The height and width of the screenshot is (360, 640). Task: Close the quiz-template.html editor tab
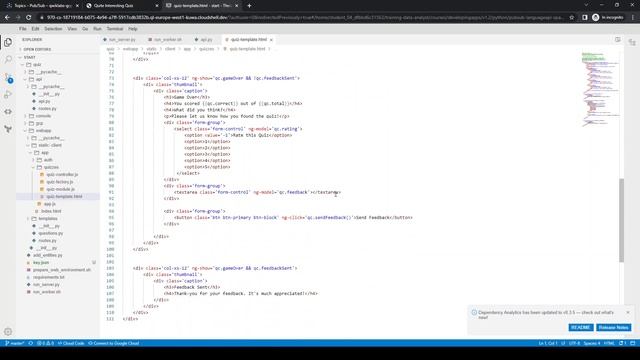(271, 40)
